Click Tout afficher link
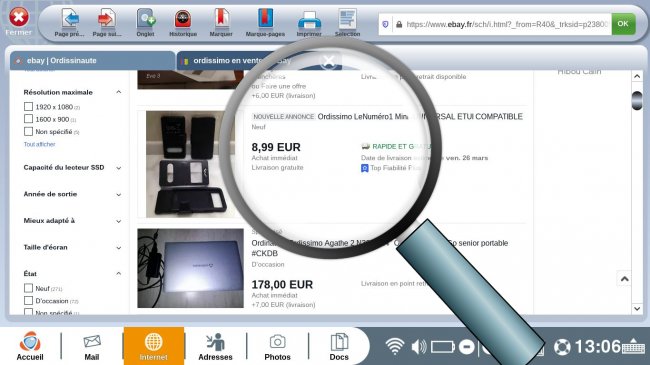Screen dimensions: 650x365 pos(39,144)
